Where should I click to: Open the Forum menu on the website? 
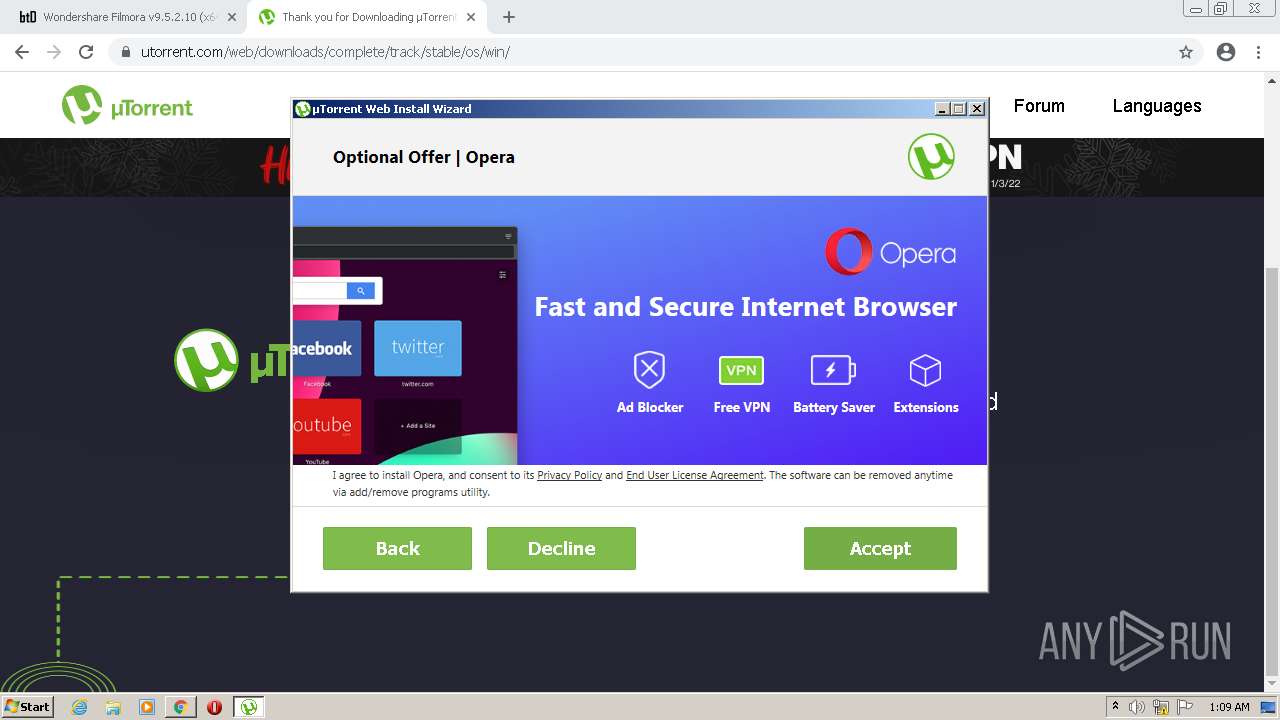tap(1039, 106)
